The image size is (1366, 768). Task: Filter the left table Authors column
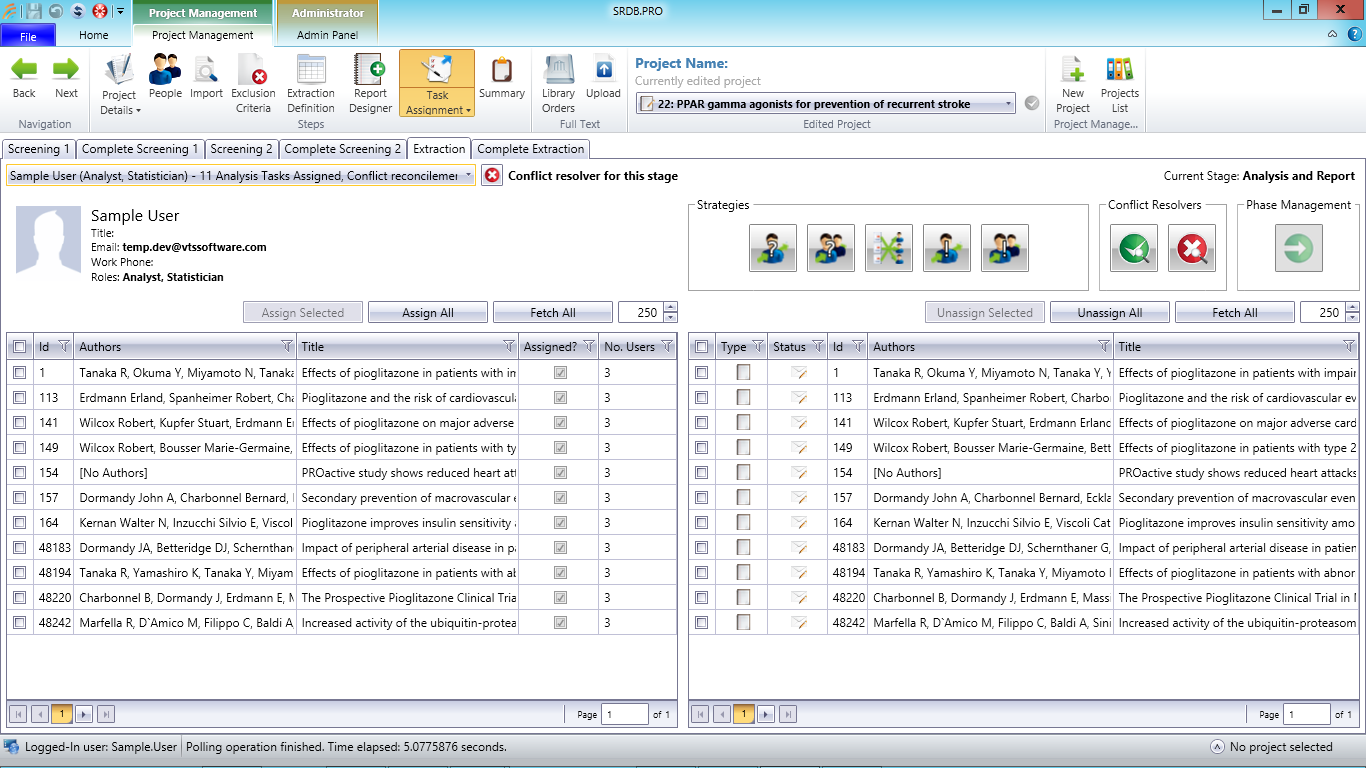(x=287, y=346)
